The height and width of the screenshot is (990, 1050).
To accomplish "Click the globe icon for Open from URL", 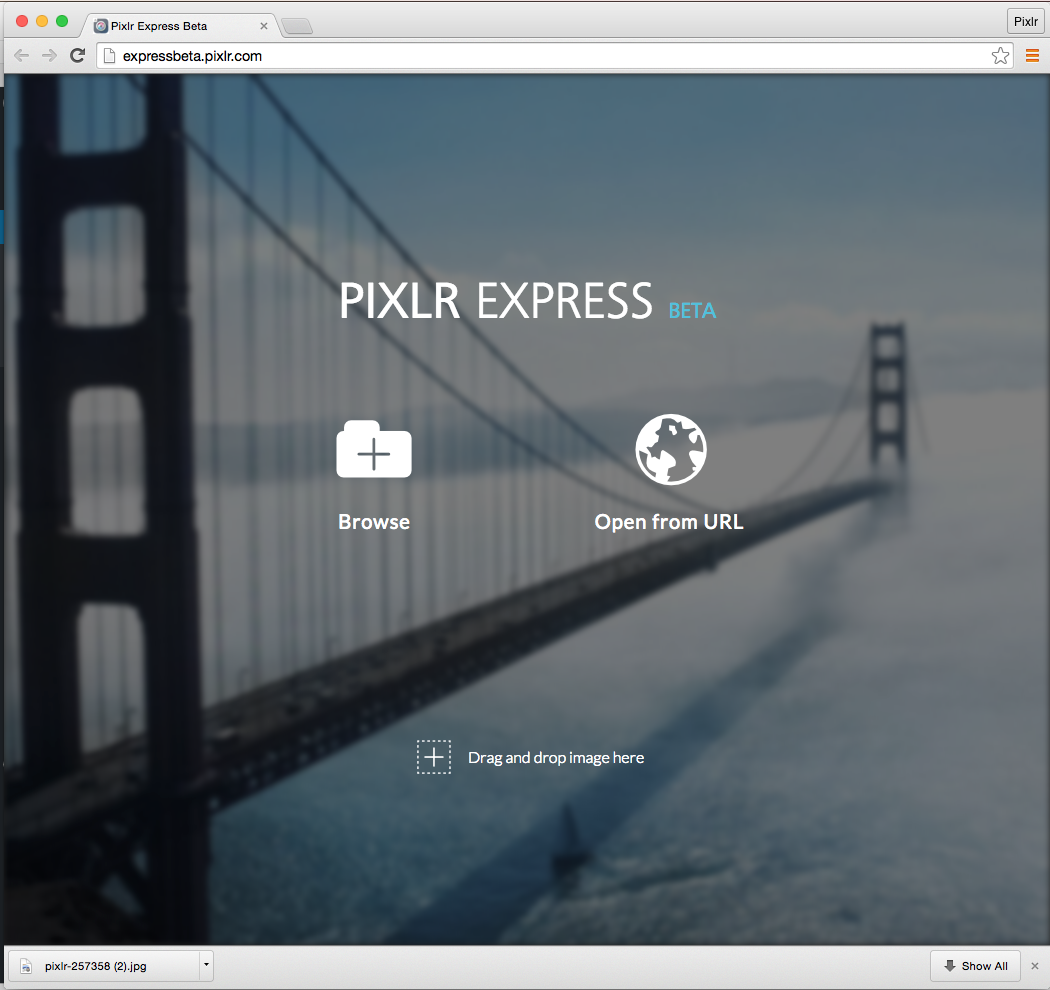I will coord(670,449).
